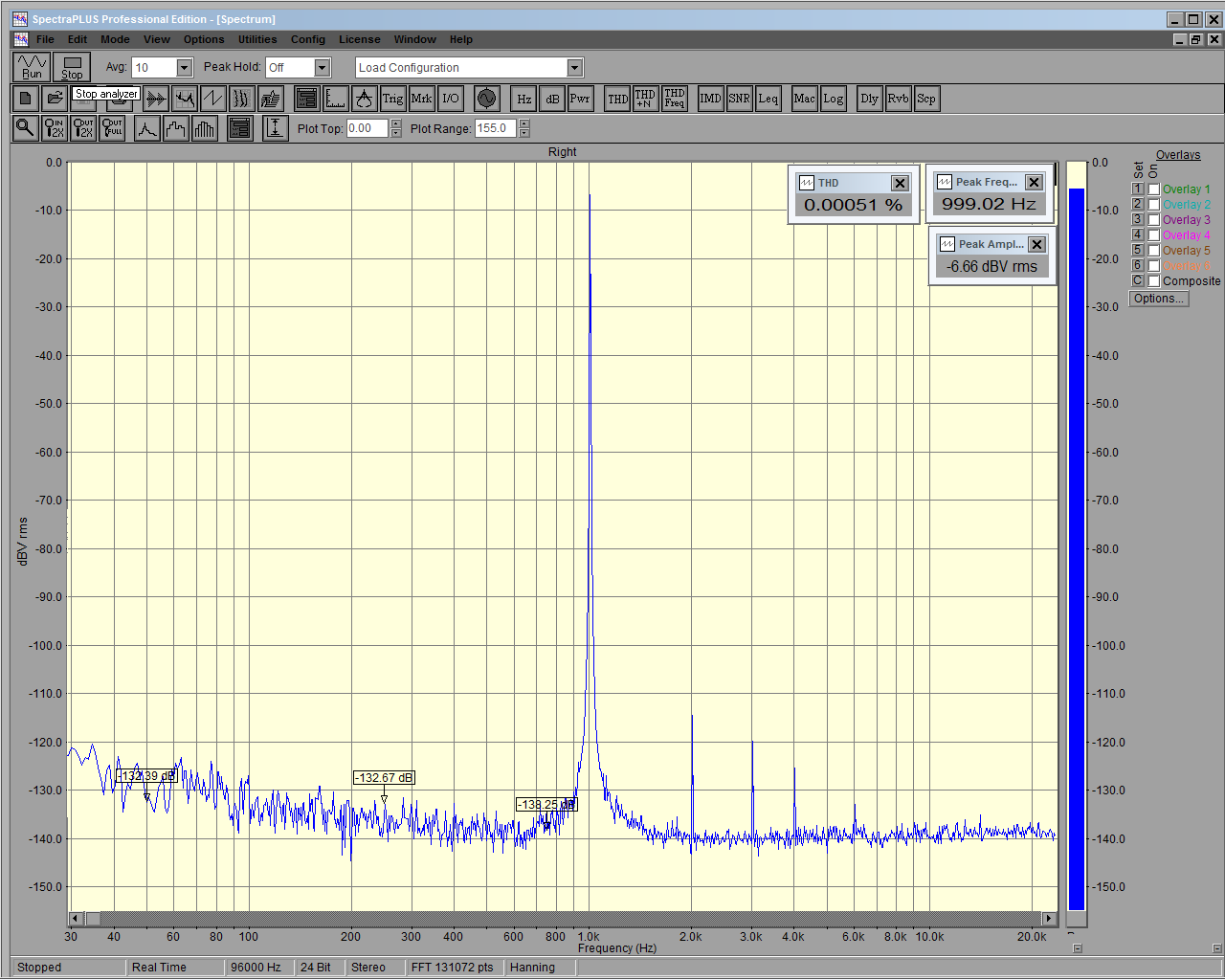Open a file with the folder icon
This screenshot has height=980, width=1225.
click(x=55, y=98)
